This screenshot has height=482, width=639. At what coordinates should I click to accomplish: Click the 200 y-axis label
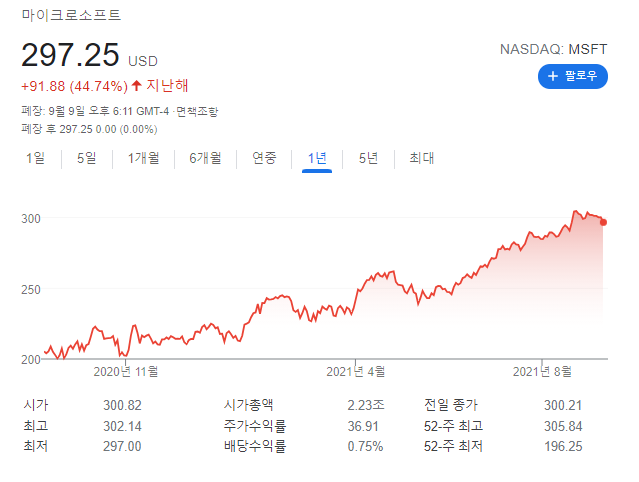coord(31,360)
